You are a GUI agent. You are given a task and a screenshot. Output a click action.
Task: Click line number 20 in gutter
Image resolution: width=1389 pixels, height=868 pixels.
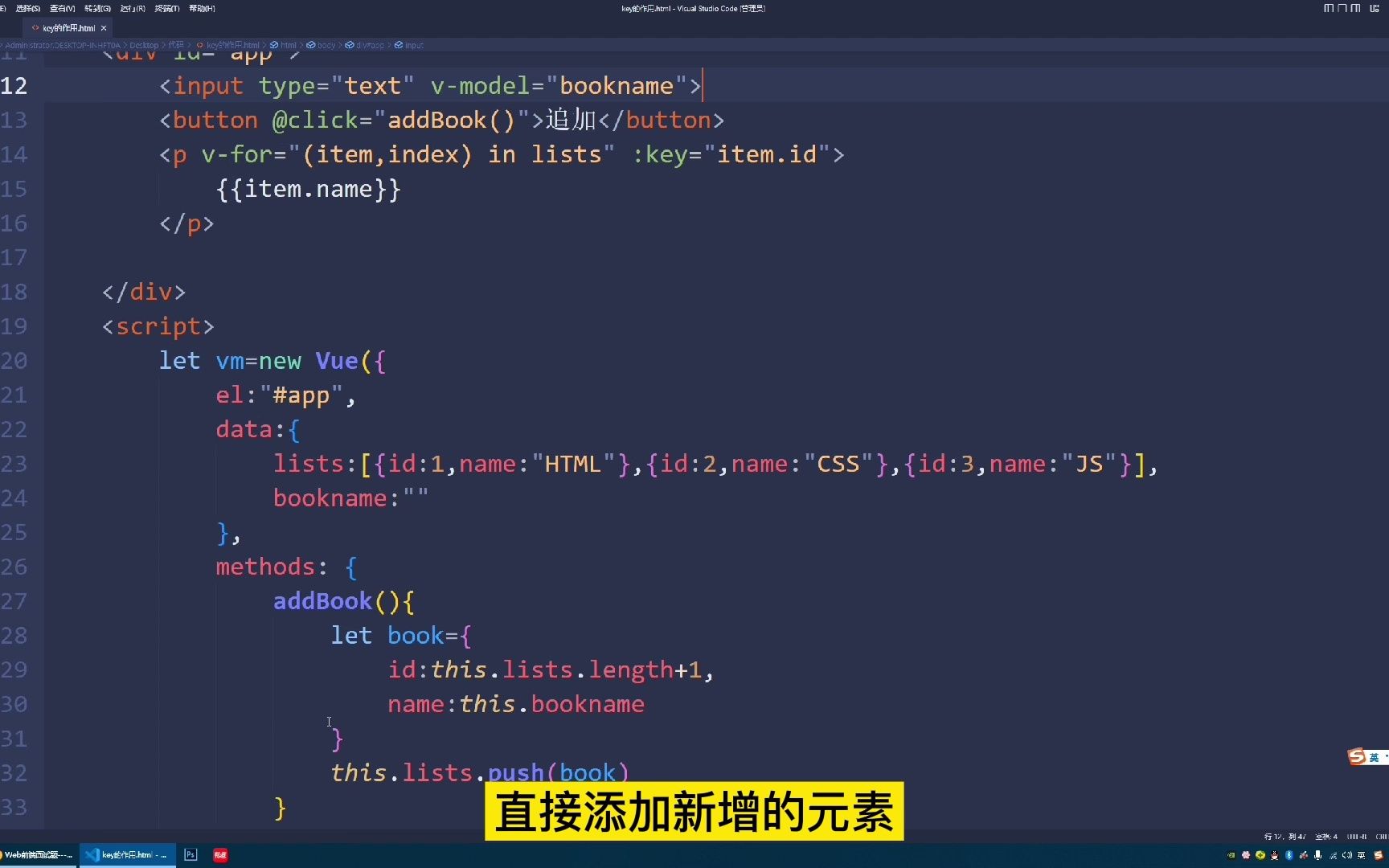click(14, 361)
